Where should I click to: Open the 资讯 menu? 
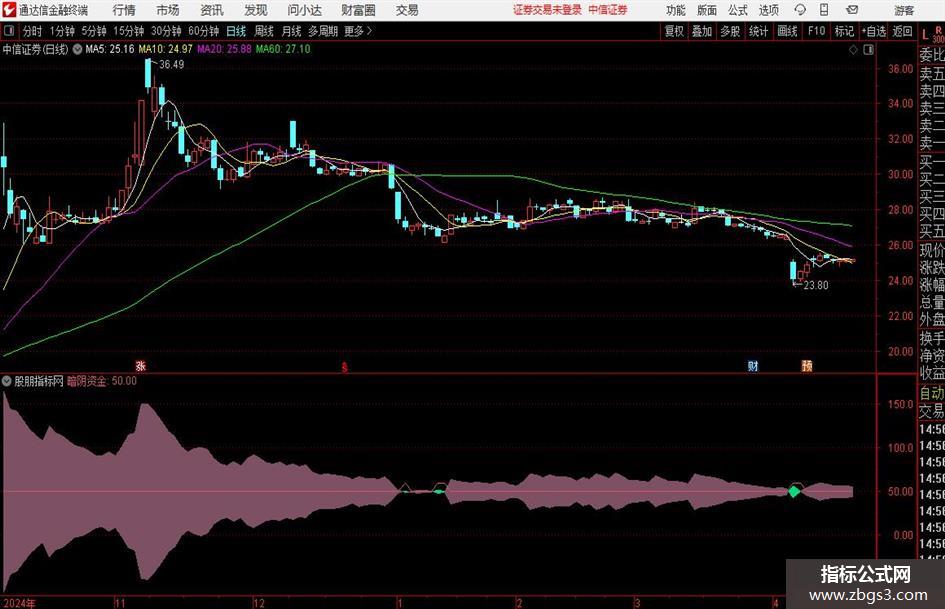(212, 10)
